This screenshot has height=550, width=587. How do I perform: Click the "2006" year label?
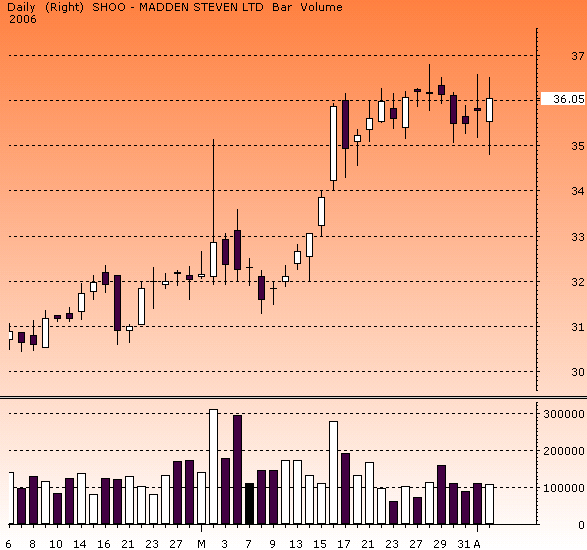tap(23, 19)
